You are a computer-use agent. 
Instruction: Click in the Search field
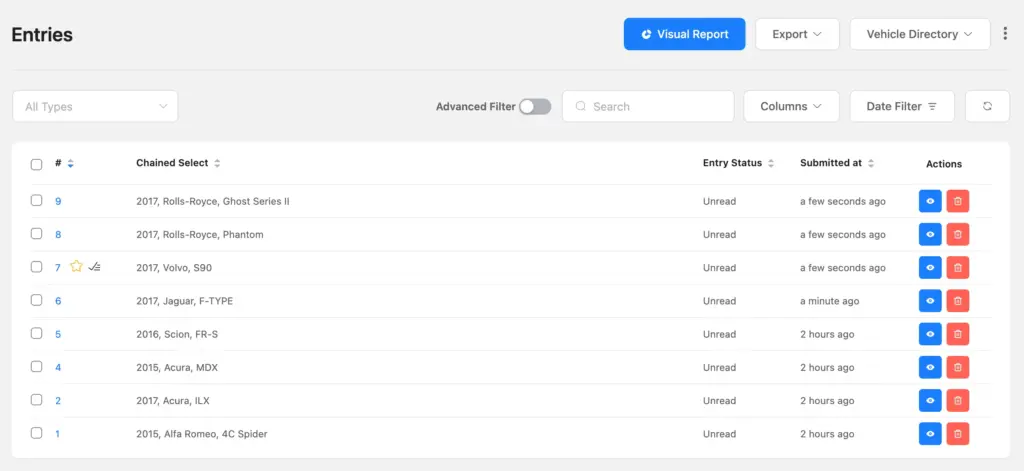click(648, 106)
